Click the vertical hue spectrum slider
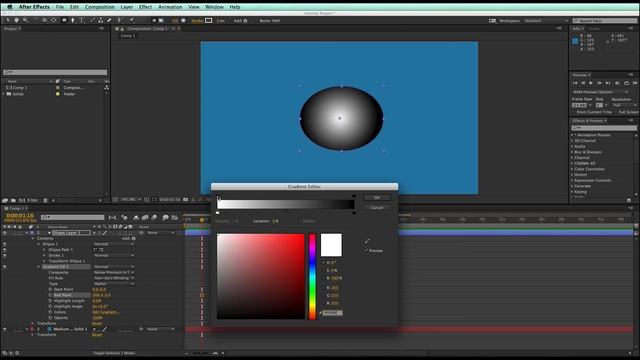 tap(312, 276)
